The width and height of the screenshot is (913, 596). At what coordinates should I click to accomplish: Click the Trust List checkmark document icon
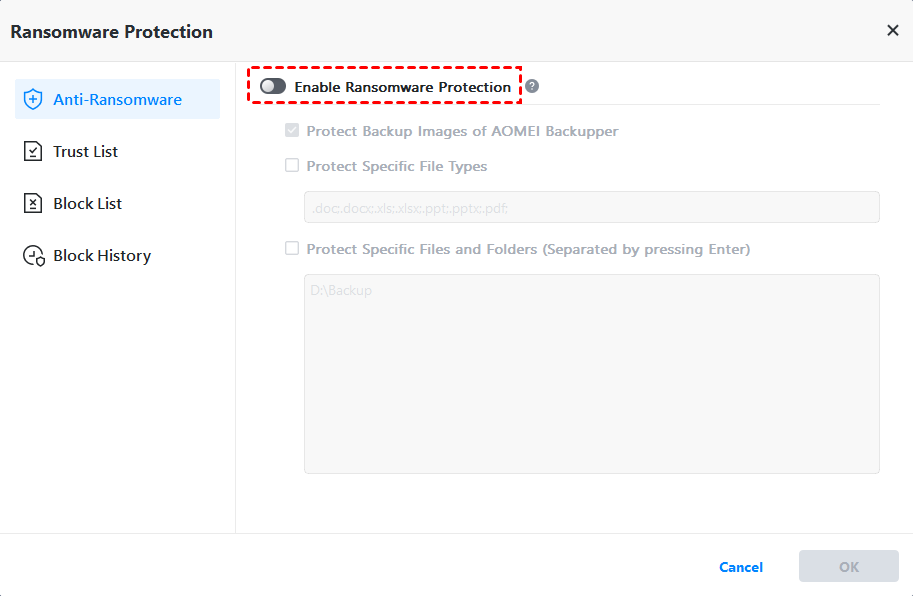[33, 151]
